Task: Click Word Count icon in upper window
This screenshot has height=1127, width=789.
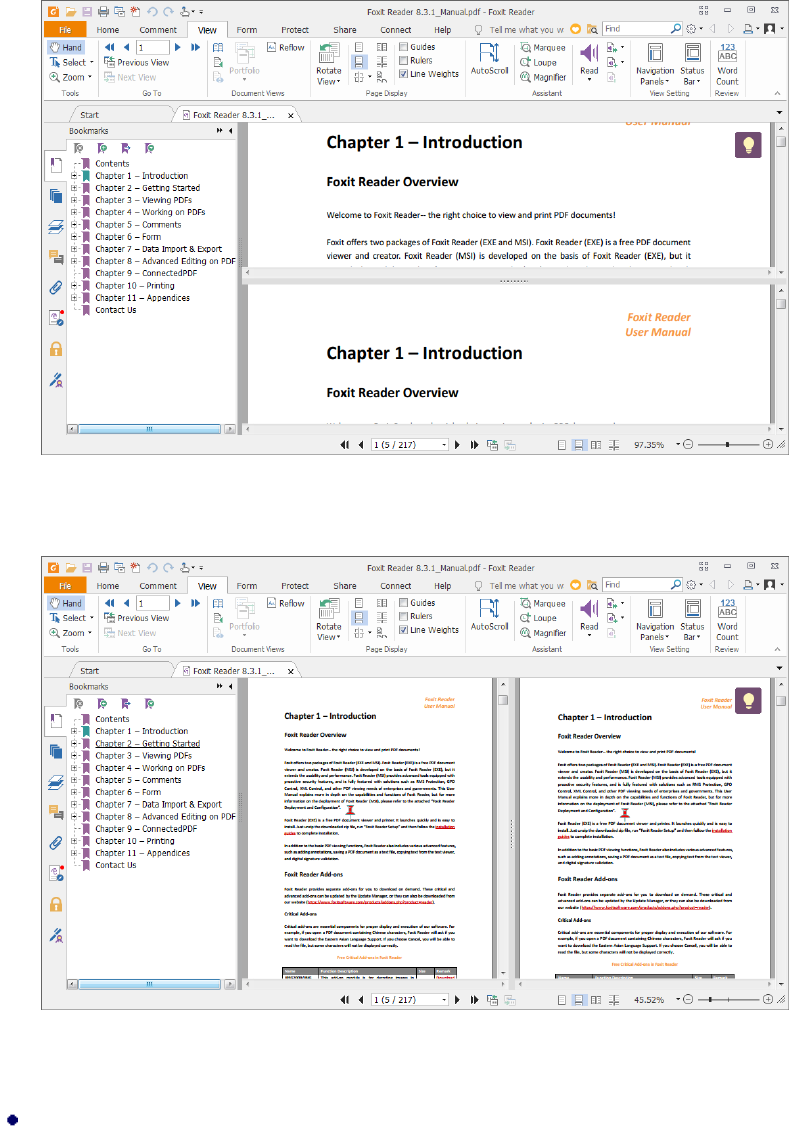Action: tap(727, 63)
